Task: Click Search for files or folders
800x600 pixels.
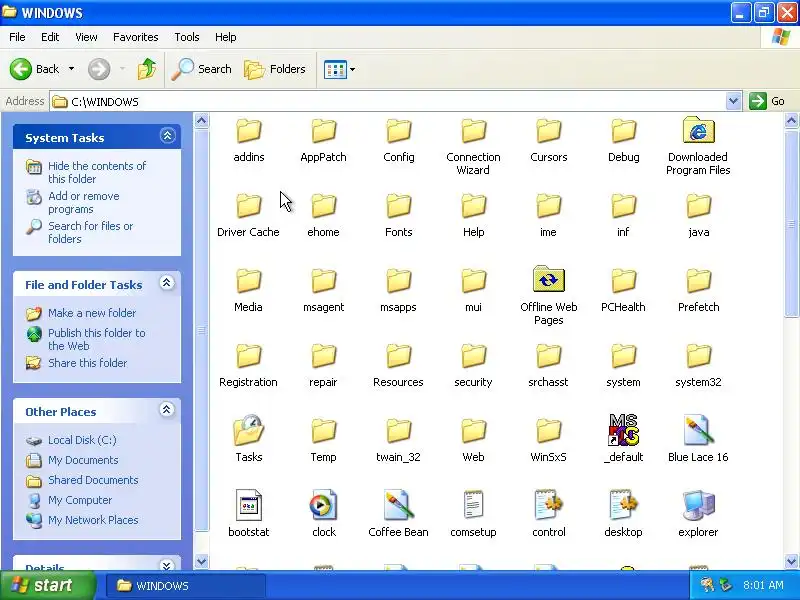Action: click(90, 232)
